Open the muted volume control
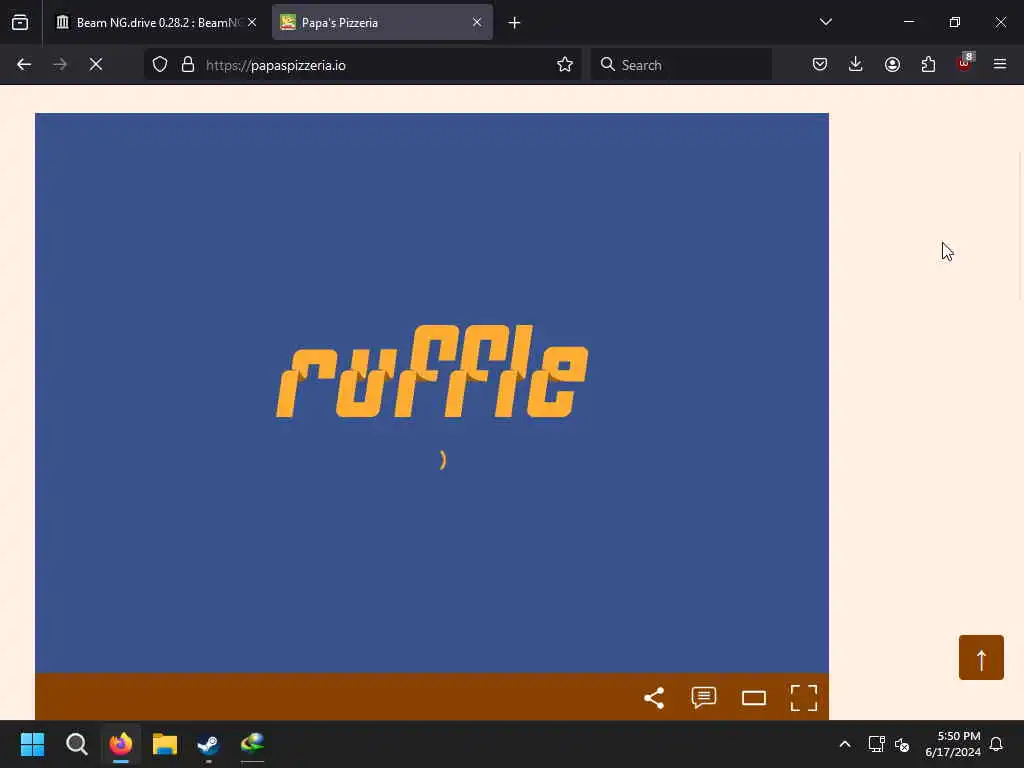The height and width of the screenshot is (768, 1024). [902, 744]
